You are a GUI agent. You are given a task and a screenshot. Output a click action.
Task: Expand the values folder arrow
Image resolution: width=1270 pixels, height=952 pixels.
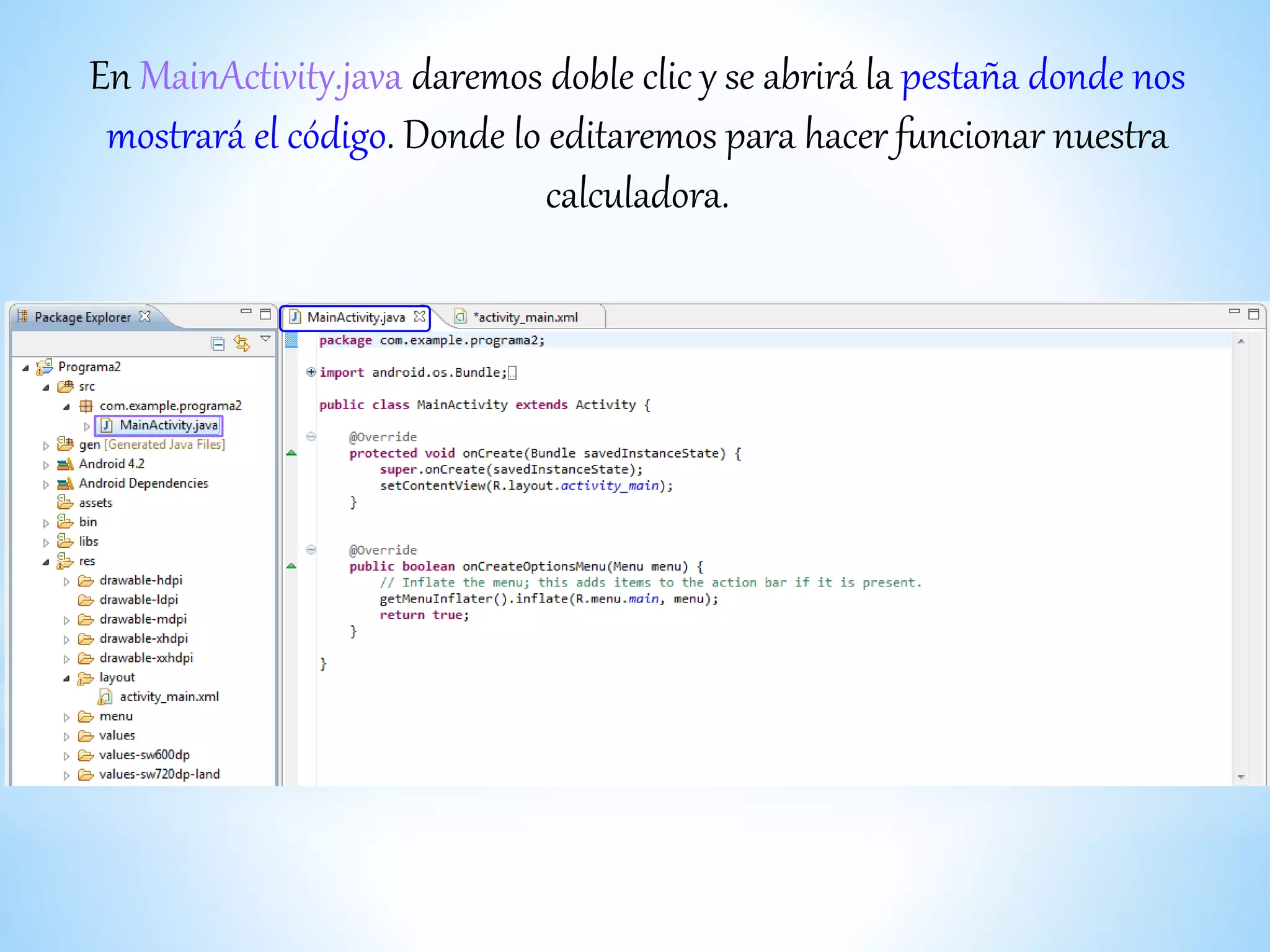pyautogui.click(x=66, y=737)
